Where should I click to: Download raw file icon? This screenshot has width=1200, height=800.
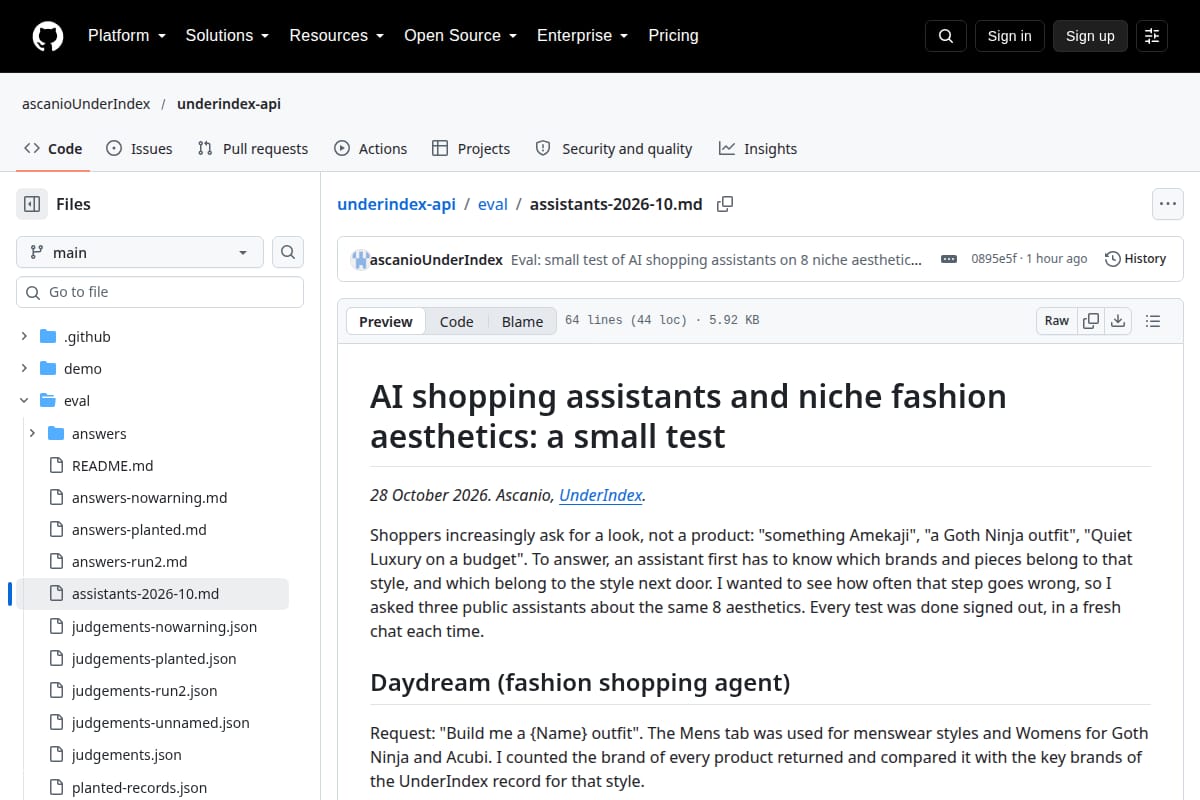click(1118, 321)
